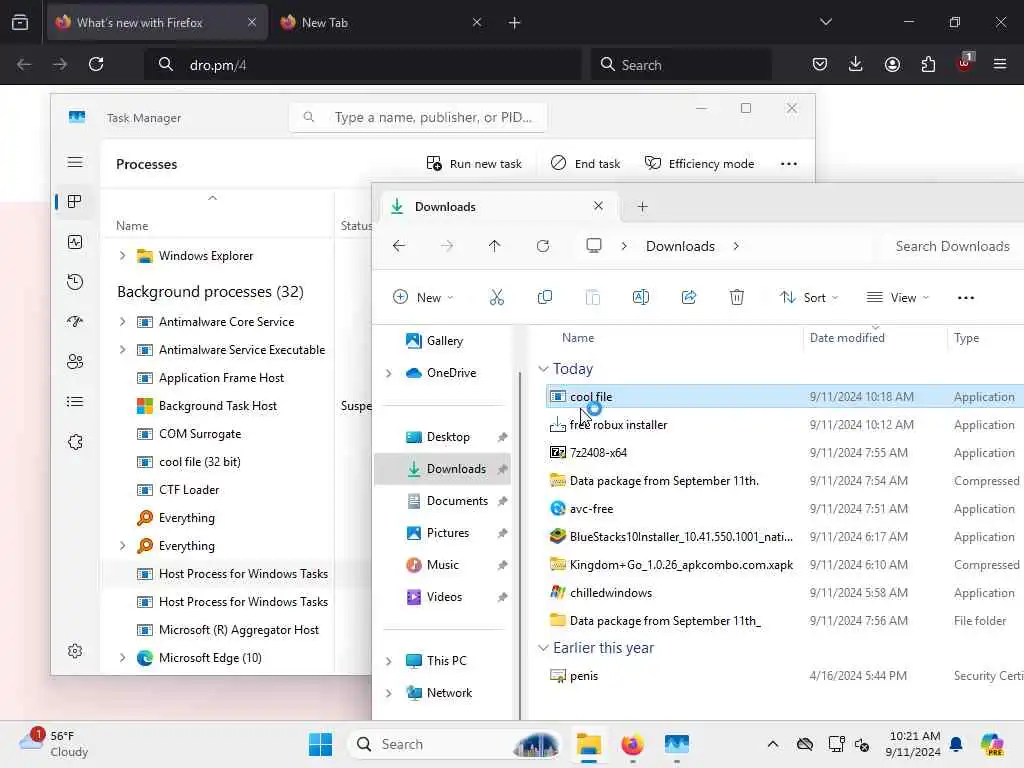Show hidden system tray icons
Image resolution: width=1024 pixels, height=768 pixels.
point(773,744)
